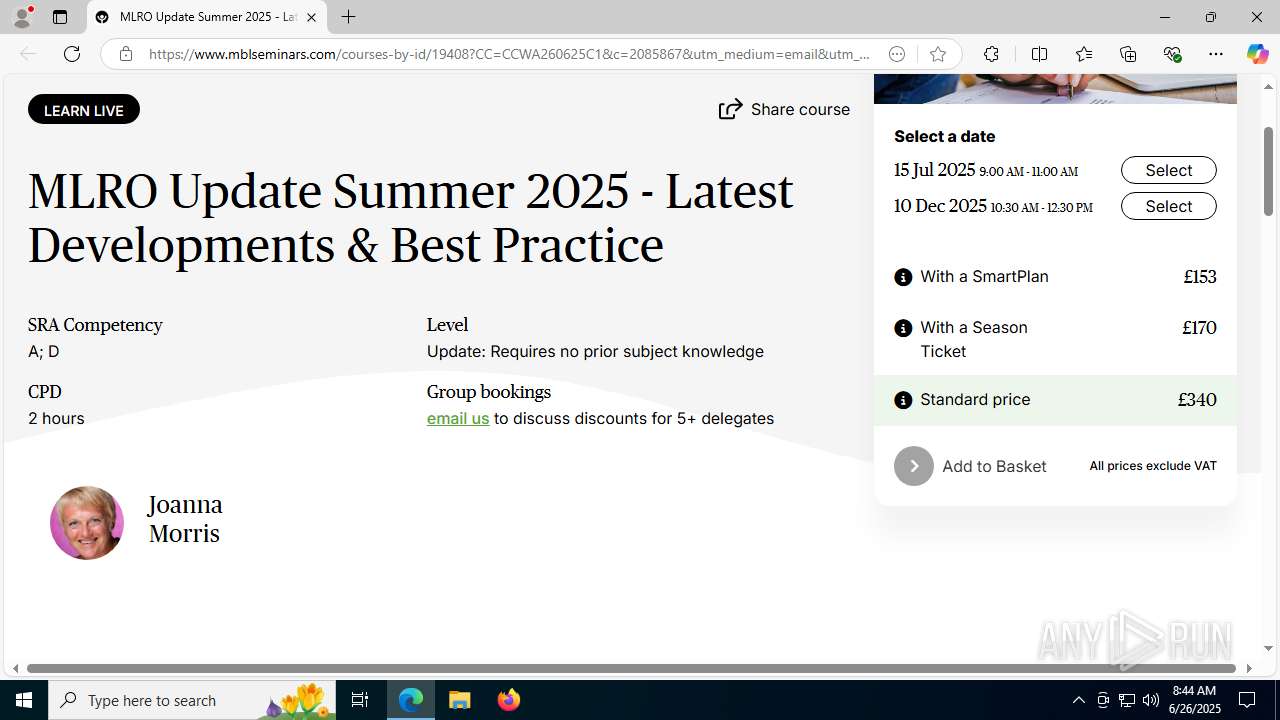The height and width of the screenshot is (720, 1280).
Task: Show info for With a Season Ticket
Action: point(903,328)
